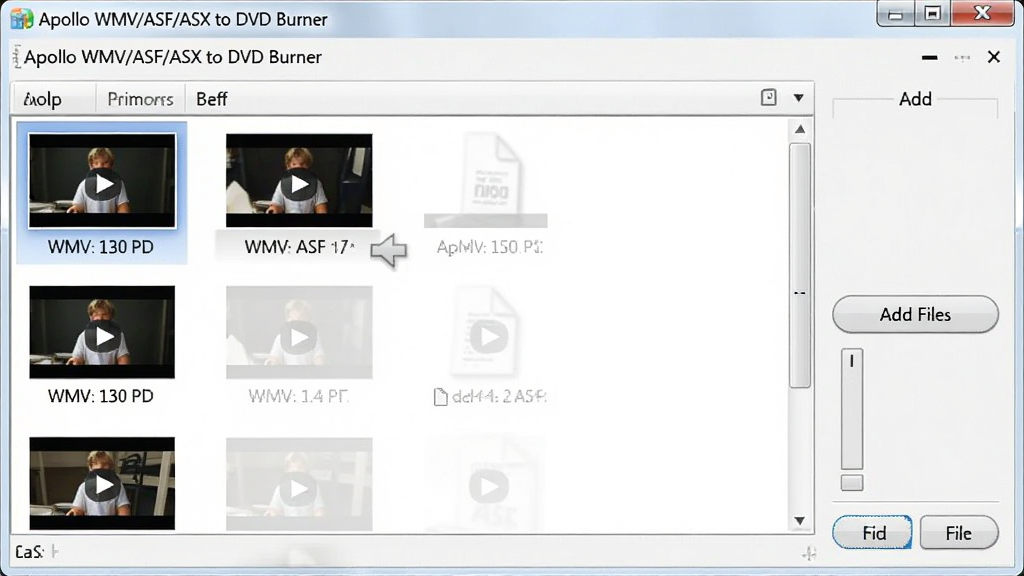Click the page view icon in tab bar
The height and width of the screenshot is (576, 1024).
click(x=769, y=97)
